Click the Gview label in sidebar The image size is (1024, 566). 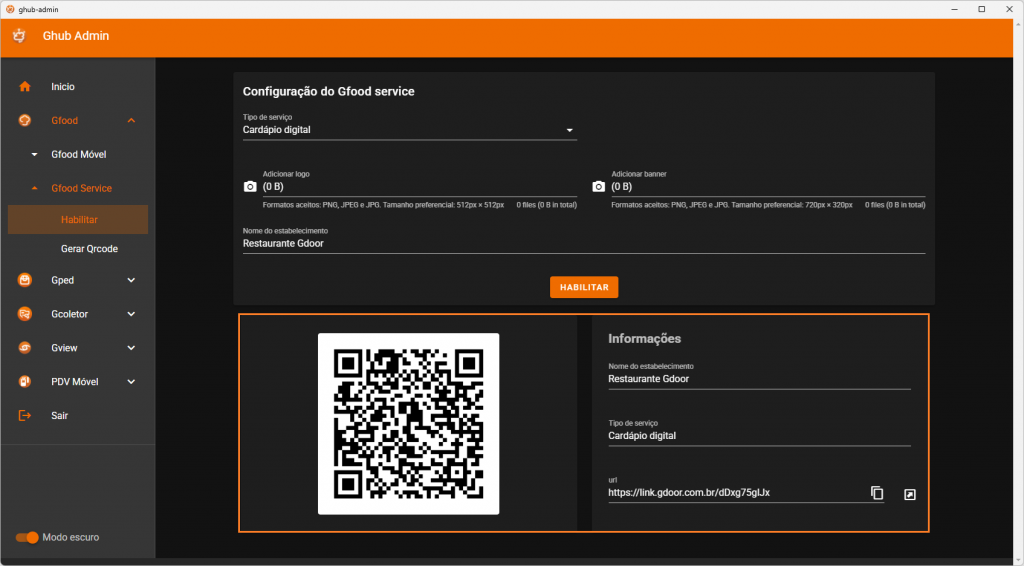[64, 348]
